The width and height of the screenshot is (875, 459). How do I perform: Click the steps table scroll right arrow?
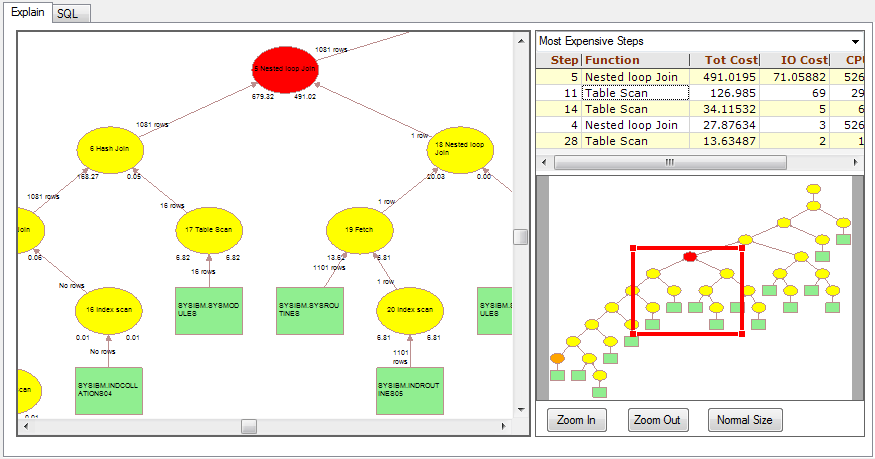(855, 162)
